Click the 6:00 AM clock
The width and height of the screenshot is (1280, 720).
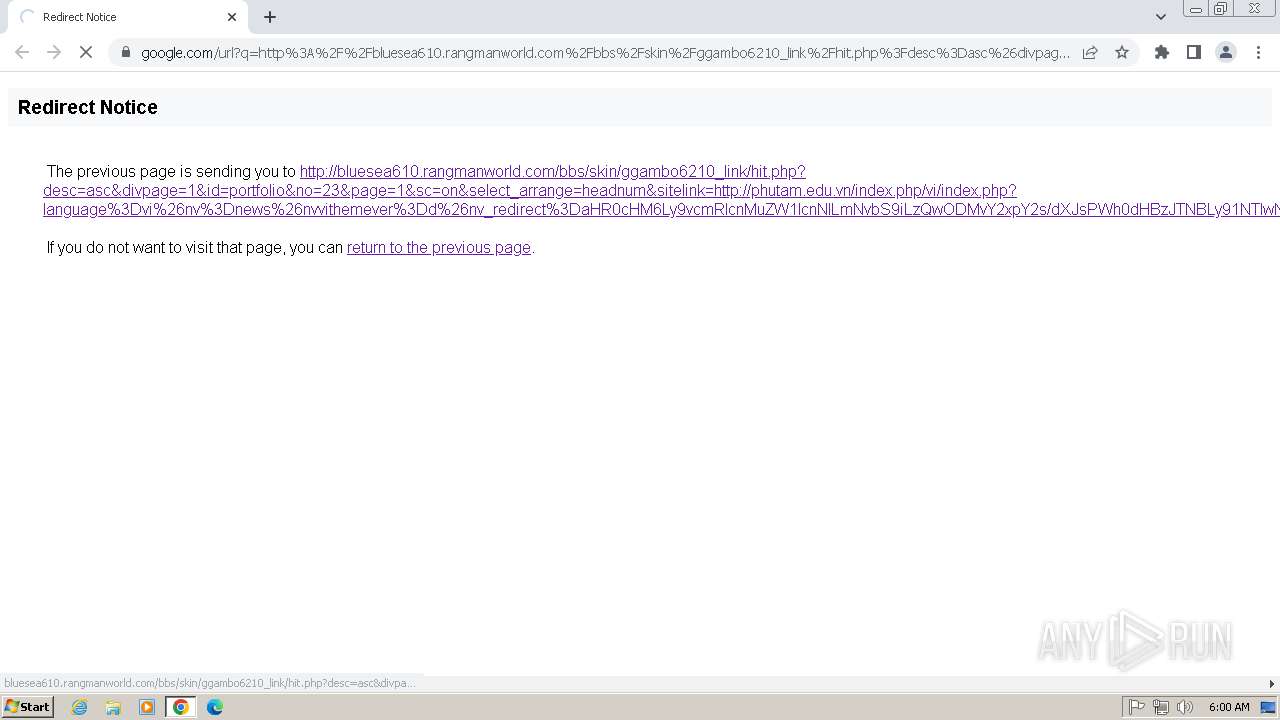coord(1229,707)
